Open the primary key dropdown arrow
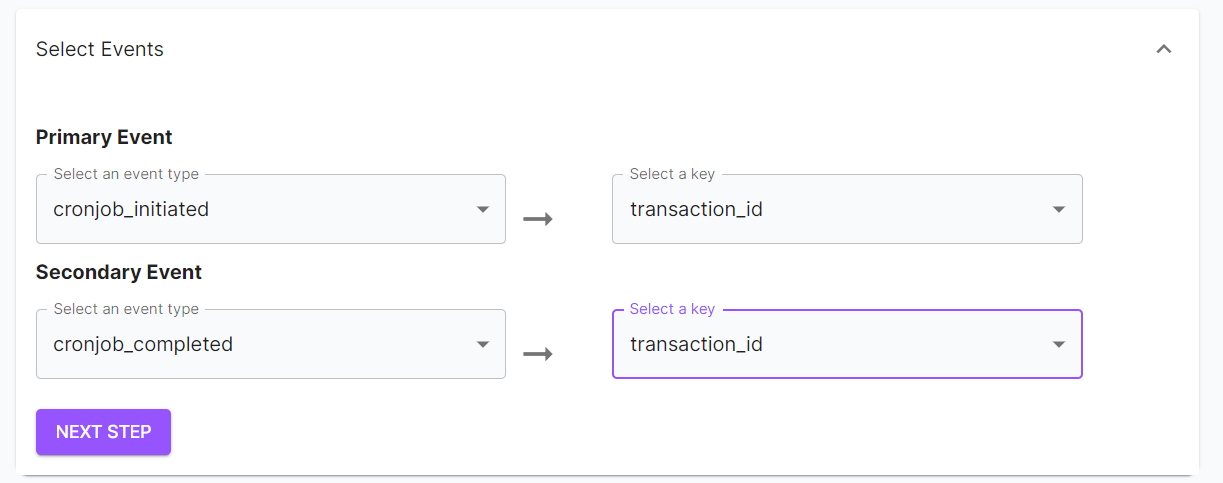The height and width of the screenshot is (483, 1223). click(1059, 210)
